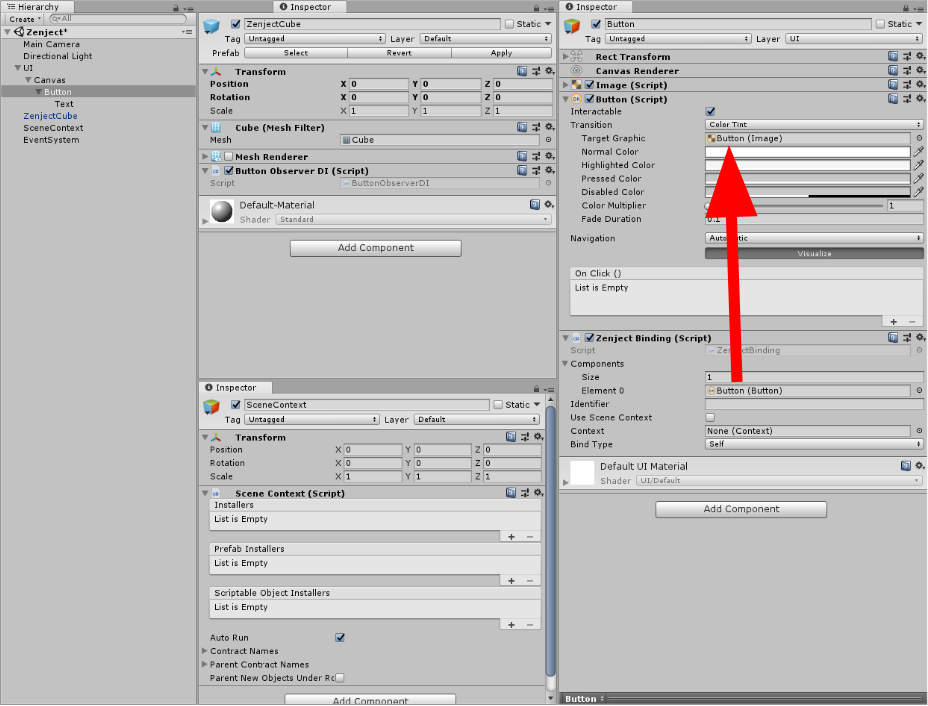Open the Bind Type dropdown

point(813,444)
